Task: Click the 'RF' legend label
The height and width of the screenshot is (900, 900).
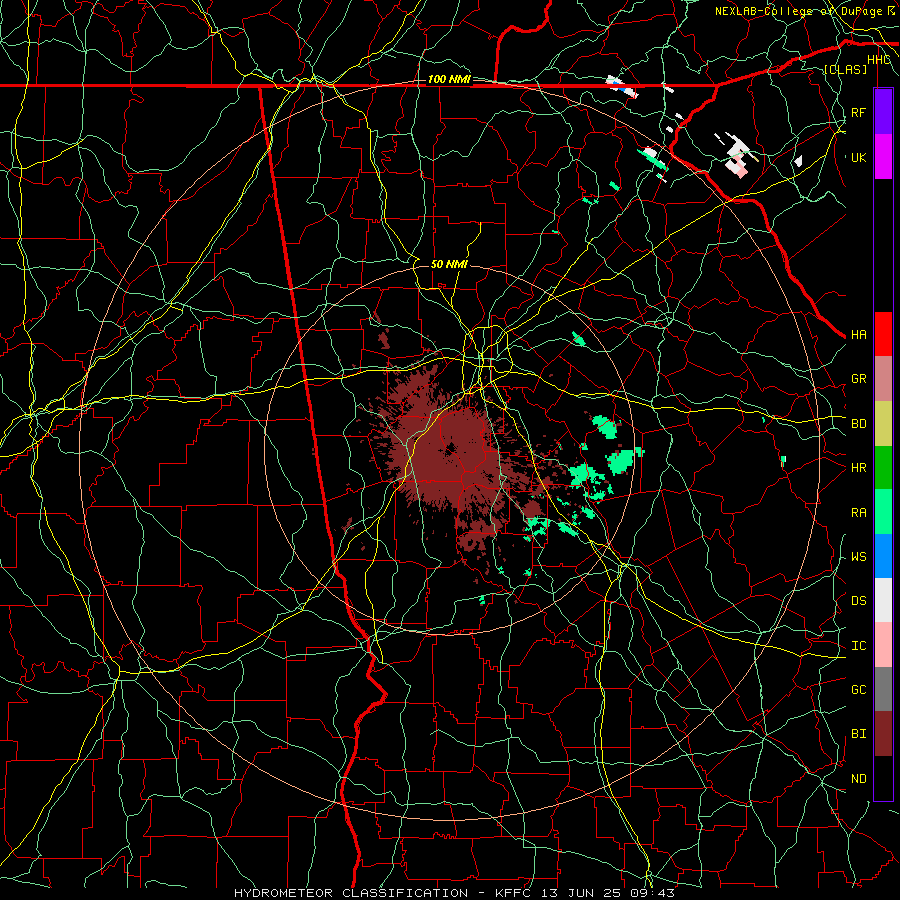Action: pyautogui.click(x=858, y=112)
